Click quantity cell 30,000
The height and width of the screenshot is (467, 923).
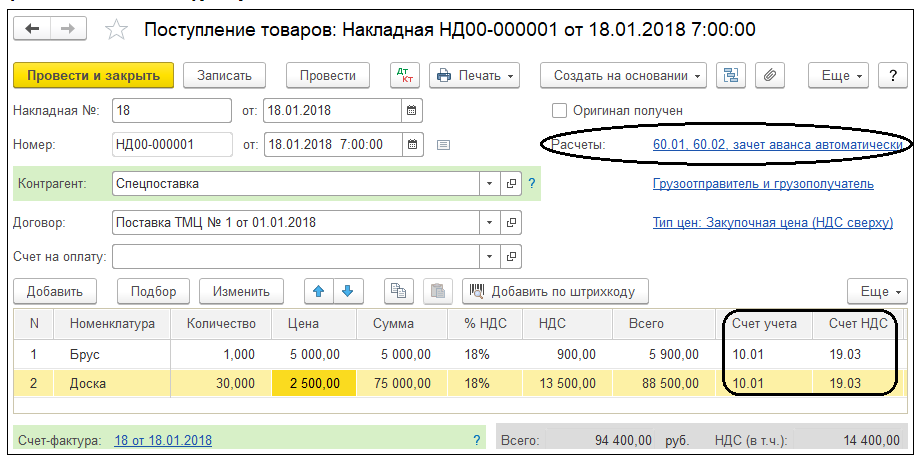[x=221, y=383]
